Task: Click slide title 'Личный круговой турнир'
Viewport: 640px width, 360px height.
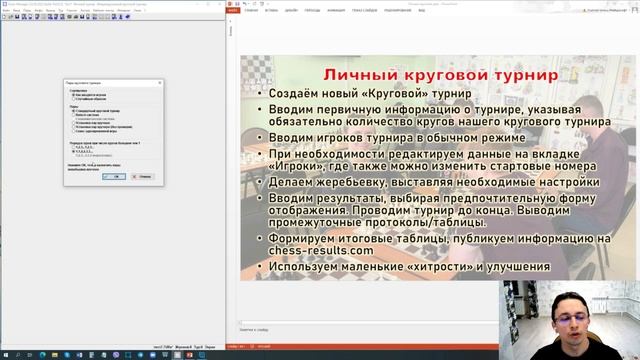Action: coord(441,75)
